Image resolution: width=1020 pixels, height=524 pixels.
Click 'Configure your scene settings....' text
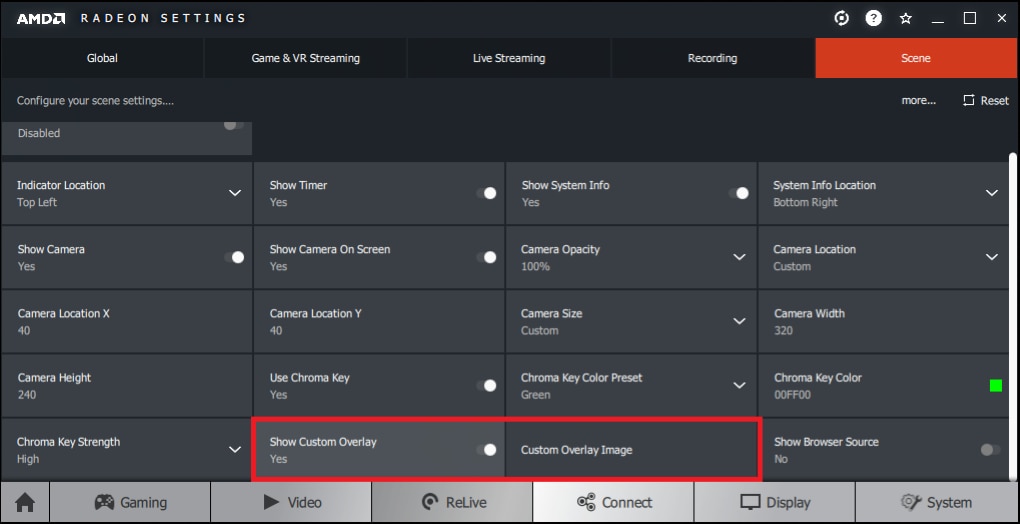[x=95, y=101]
